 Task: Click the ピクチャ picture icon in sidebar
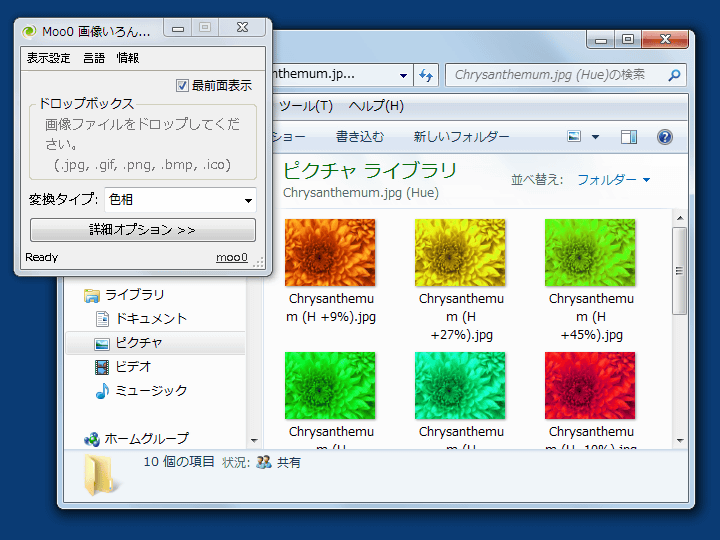(x=102, y=343)
